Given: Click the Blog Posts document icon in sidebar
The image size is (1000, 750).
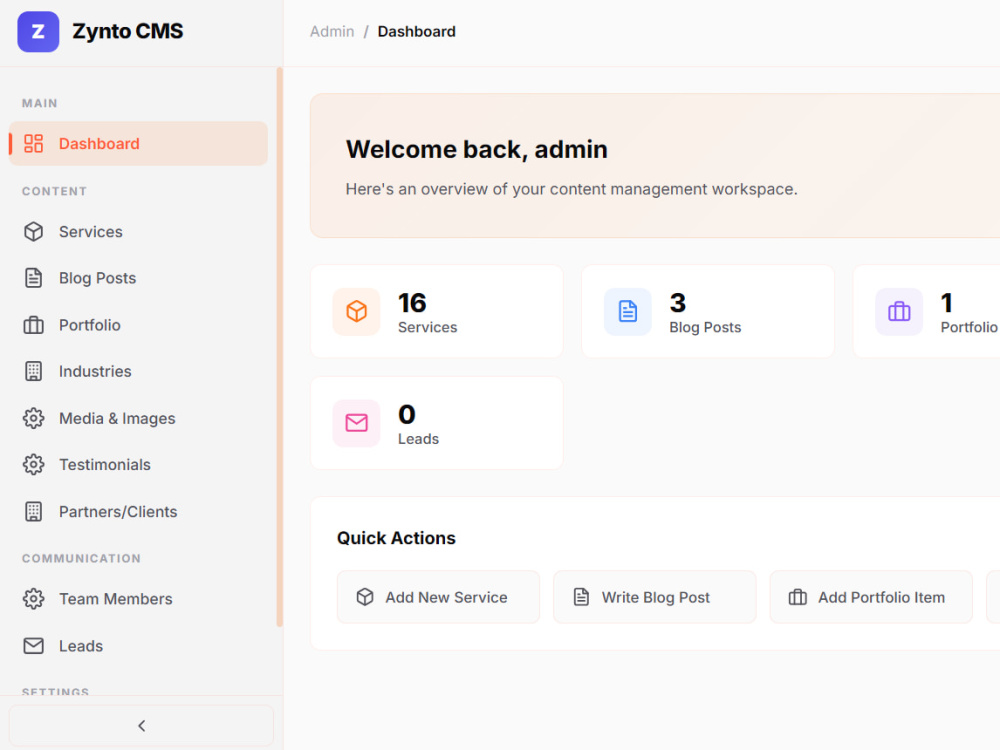Looking at the screenshot, I should (x=33, y=278).
